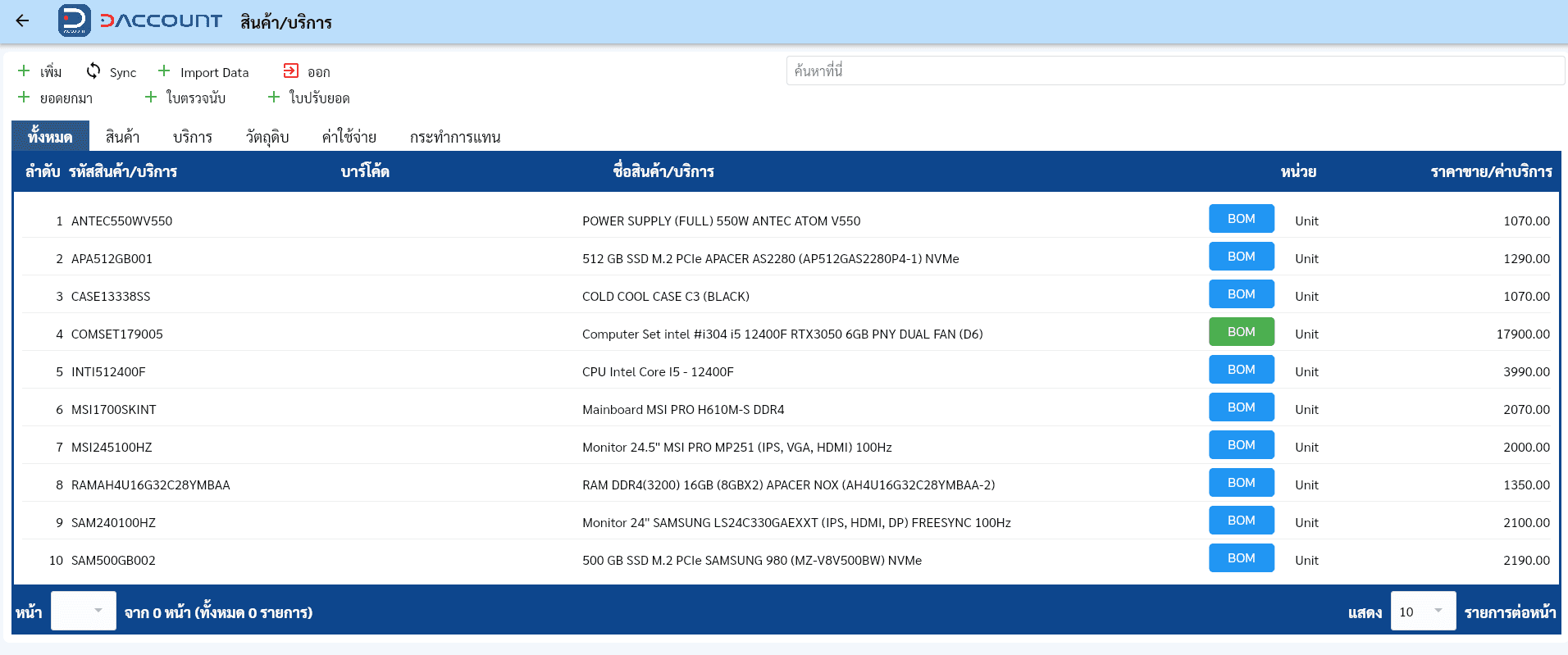Image resolution: width=1568 pixels, height=655 pixels.
Task: Click รหัสสินค้า/บริการ column header
Action: (123, 171)
